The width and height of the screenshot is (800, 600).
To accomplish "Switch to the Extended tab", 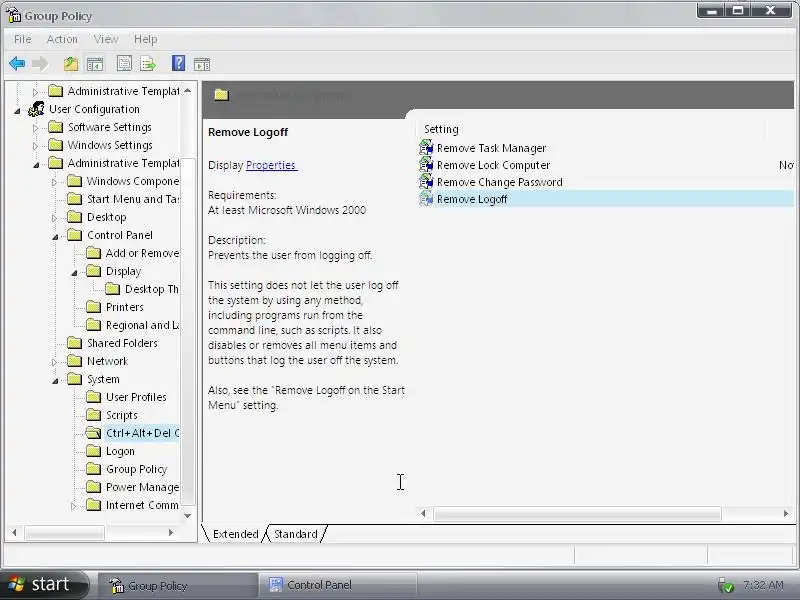I will (235, 534).
